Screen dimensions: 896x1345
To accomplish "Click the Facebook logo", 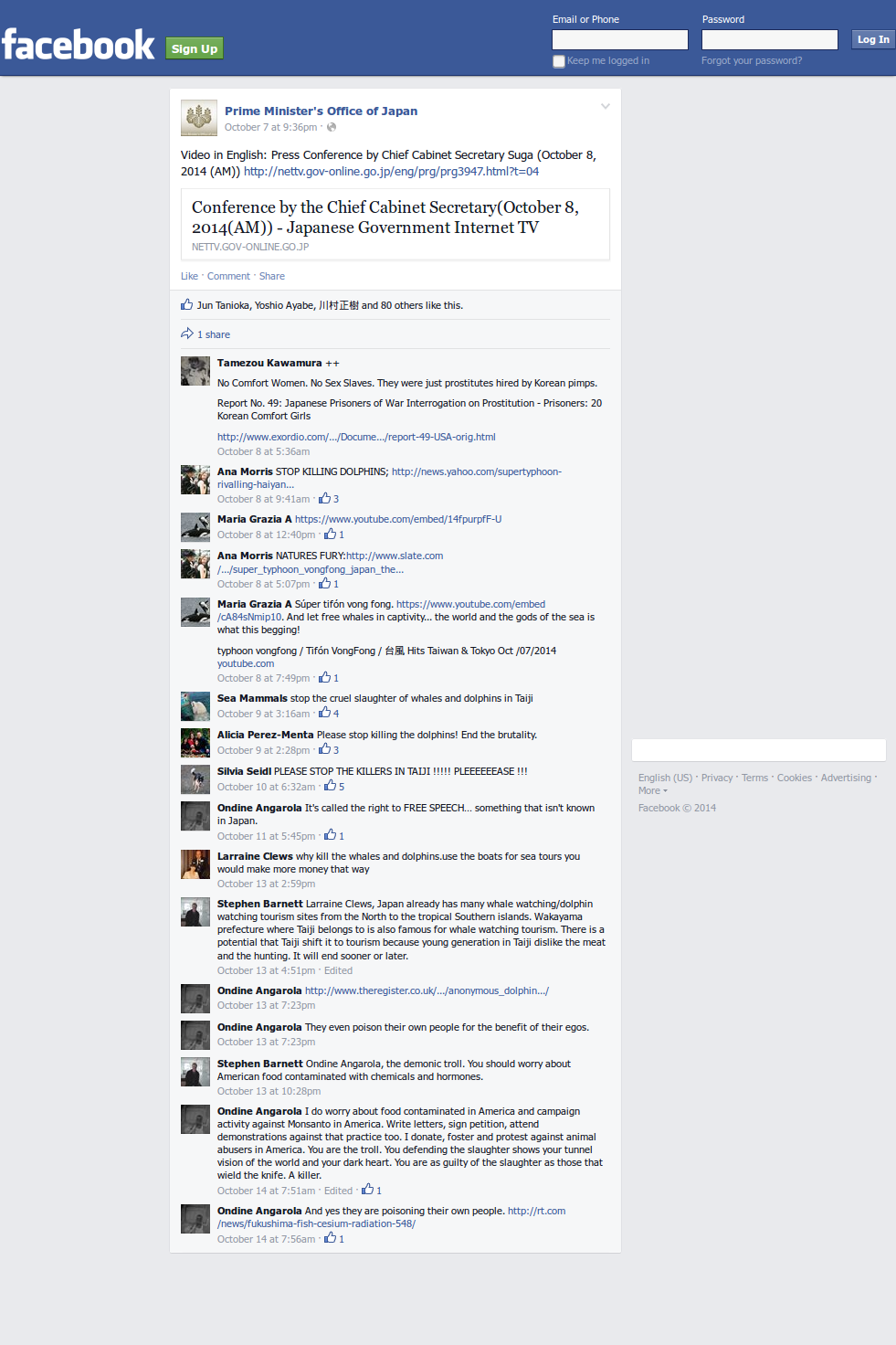I will click(79, 45).
